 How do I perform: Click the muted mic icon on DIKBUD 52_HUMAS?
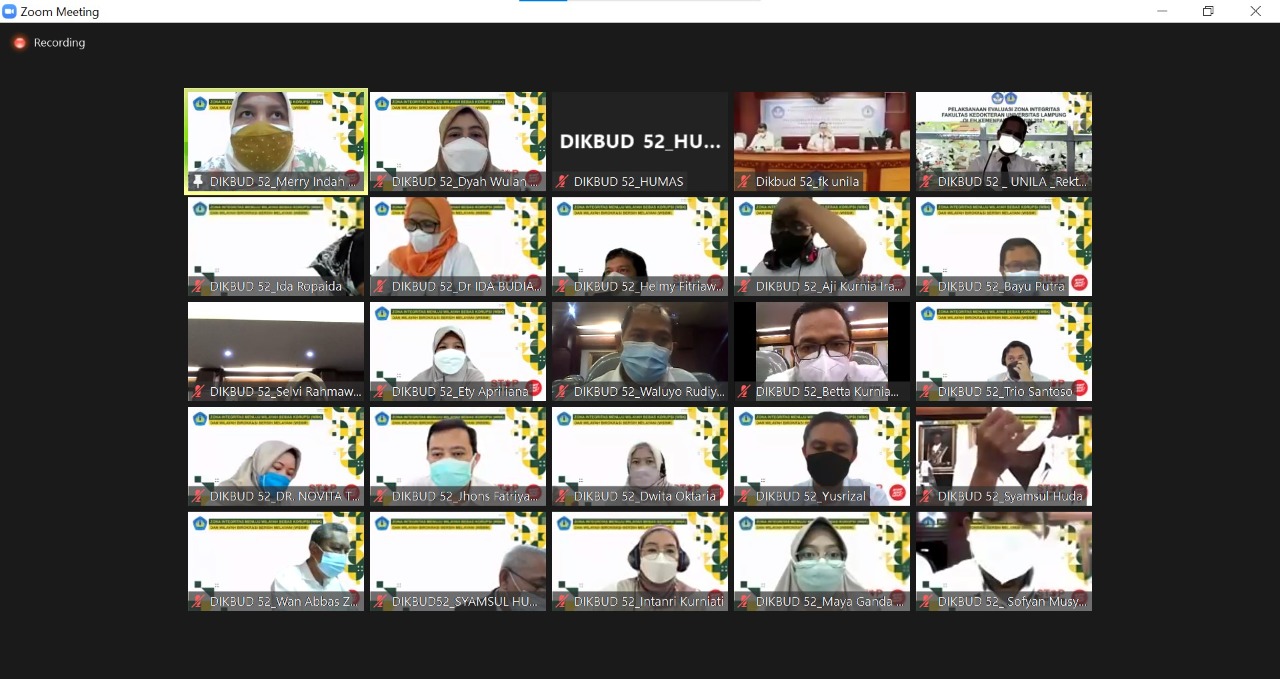coord(563,182)
